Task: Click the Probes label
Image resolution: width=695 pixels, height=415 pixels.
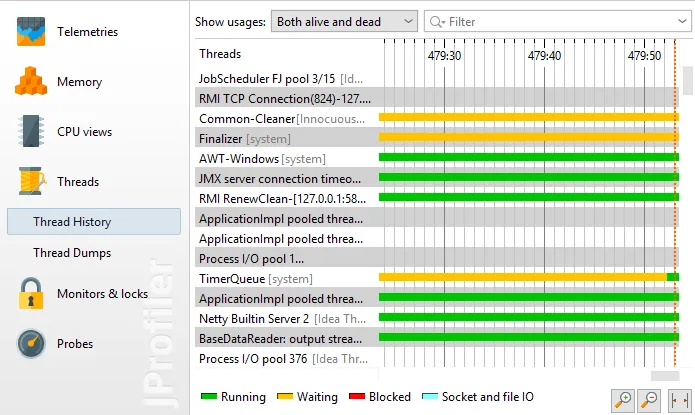Action: coord(75,344)
